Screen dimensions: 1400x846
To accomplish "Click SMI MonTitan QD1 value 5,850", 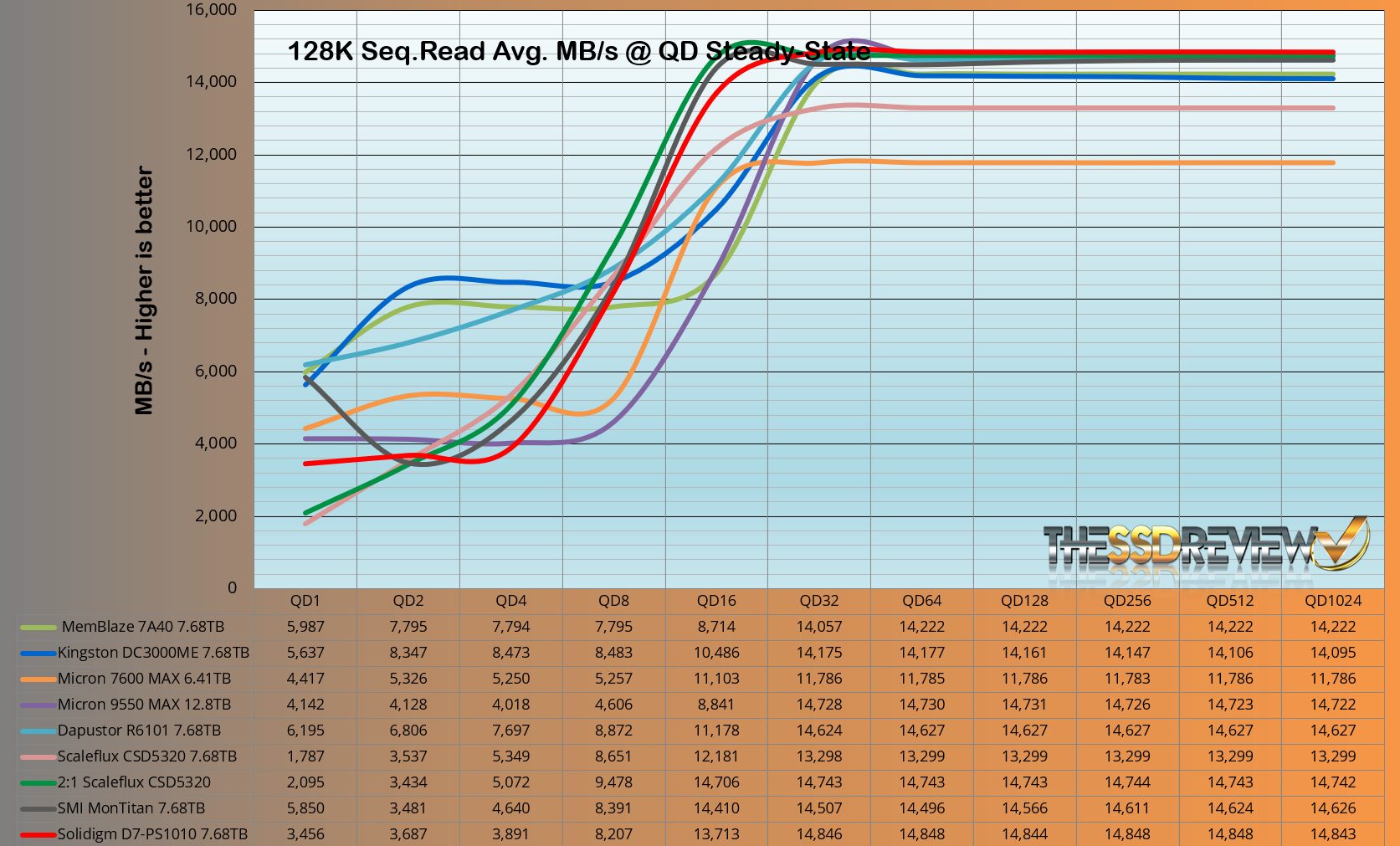I will (x=305, y=808).
